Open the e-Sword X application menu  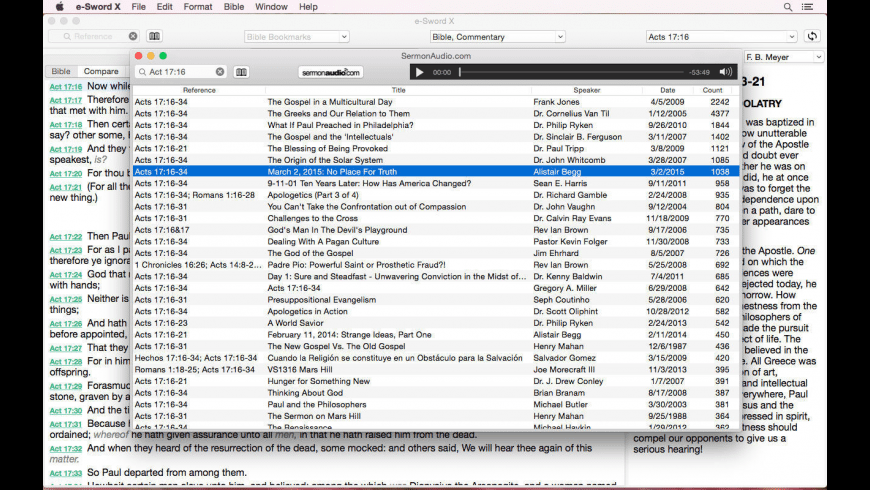click(98, 7)
